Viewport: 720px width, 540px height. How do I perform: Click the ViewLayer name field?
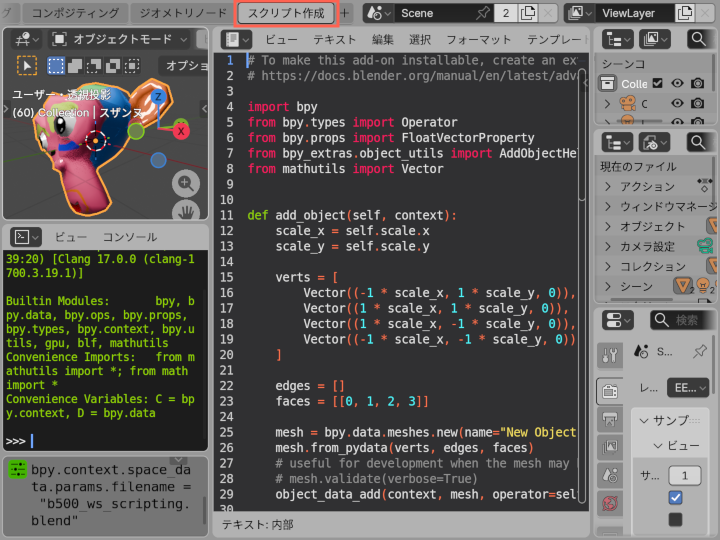pyautogui.click(x=636, y=13)
